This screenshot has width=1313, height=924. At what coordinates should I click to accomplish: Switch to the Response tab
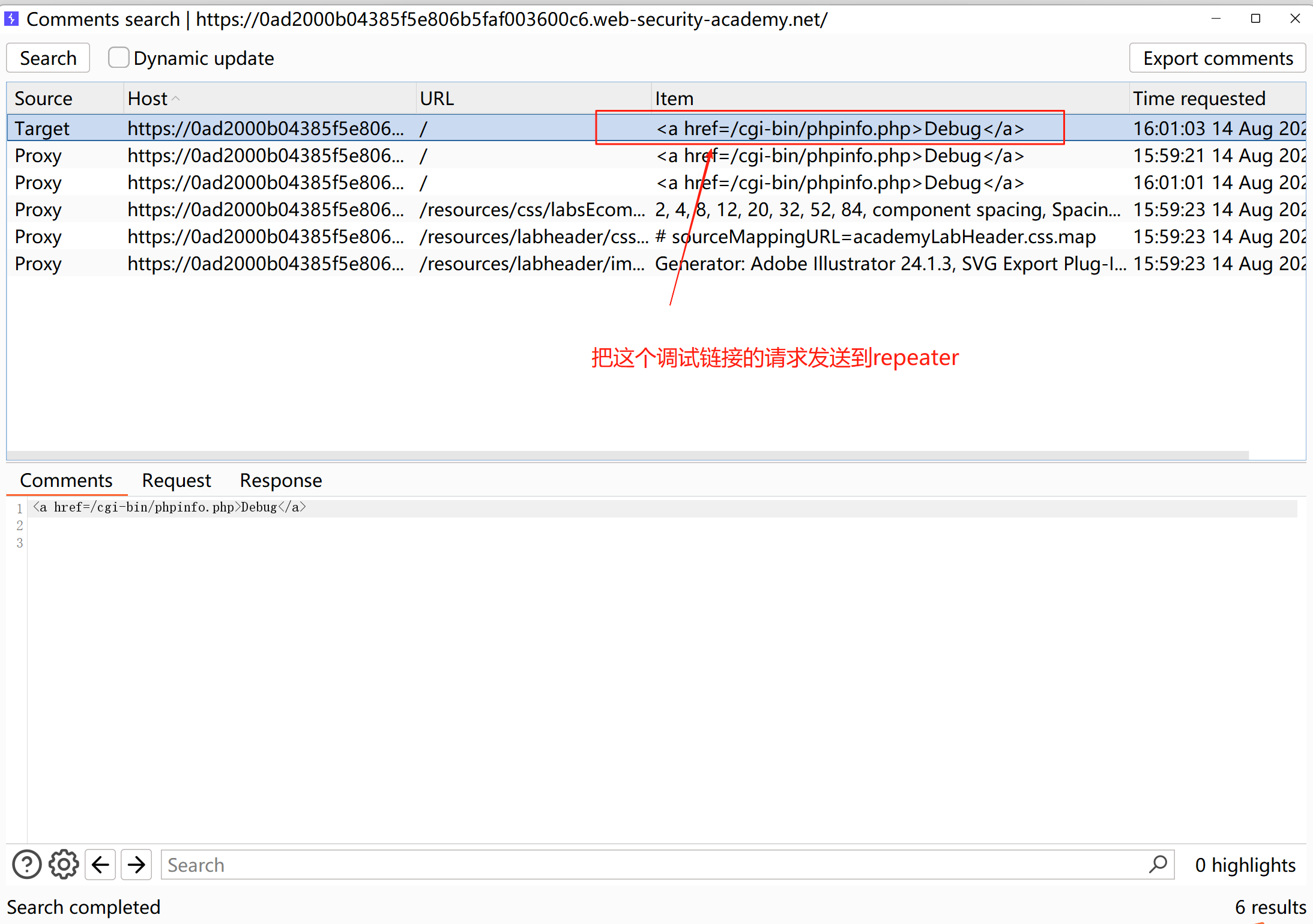280,480
